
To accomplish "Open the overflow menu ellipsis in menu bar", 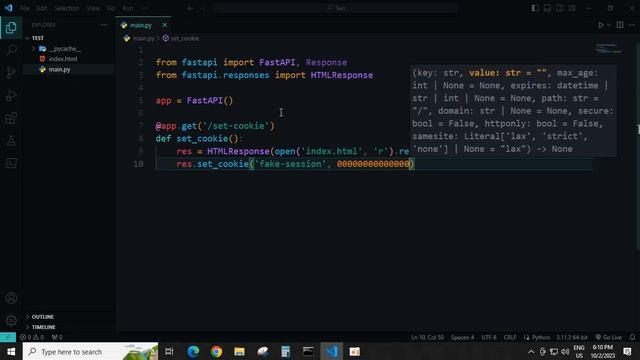I will 145,8.
